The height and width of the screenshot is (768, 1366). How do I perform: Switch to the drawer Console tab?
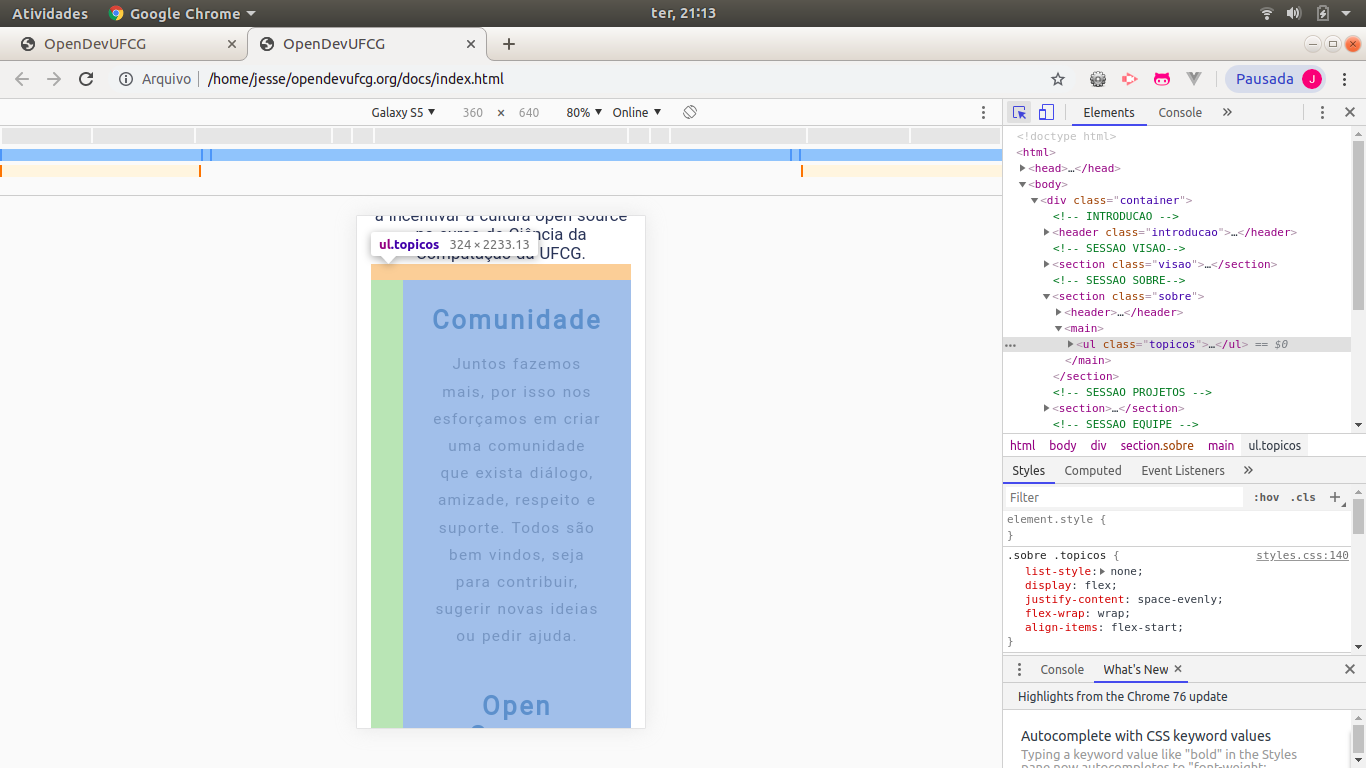coord(1062,669)
